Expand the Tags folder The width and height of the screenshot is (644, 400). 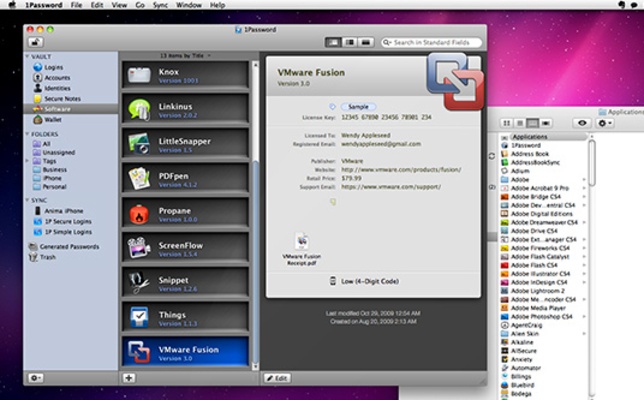27,161
